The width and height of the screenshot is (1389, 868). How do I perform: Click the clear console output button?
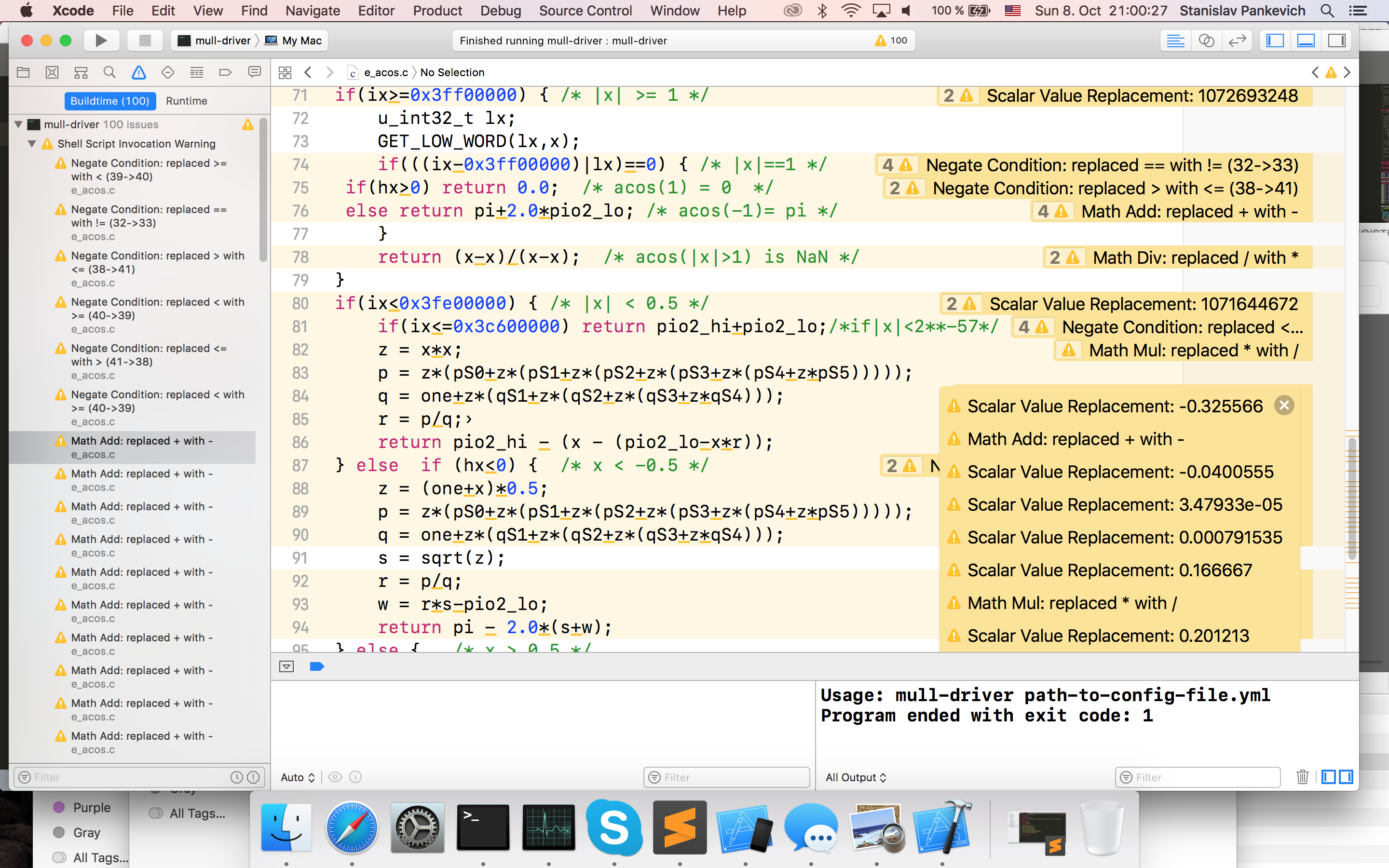[x=1301, y=777]
